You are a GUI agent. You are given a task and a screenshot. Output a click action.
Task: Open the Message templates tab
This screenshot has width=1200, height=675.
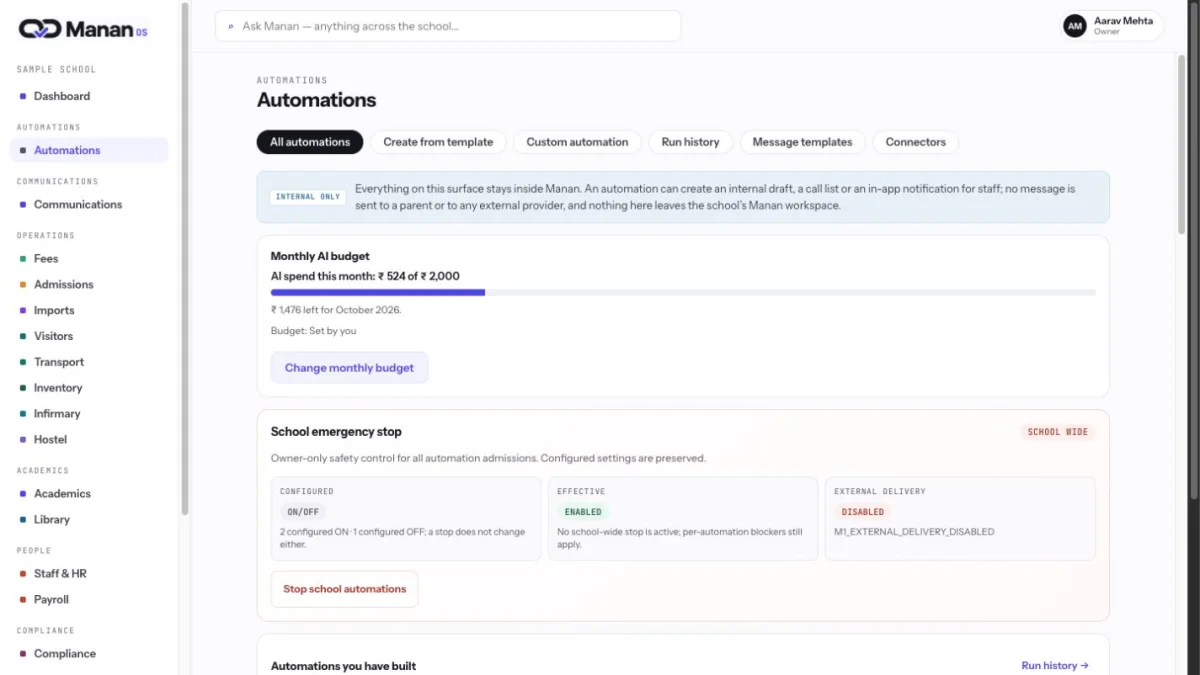pos(802,142)
